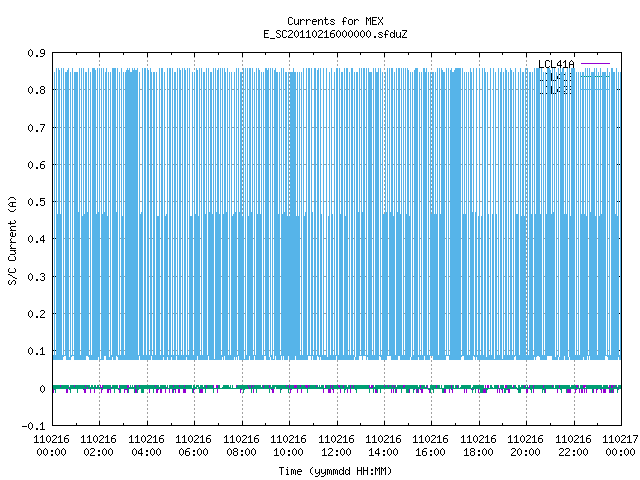Click the "0.9" y-axis tick label

point(36,53)
